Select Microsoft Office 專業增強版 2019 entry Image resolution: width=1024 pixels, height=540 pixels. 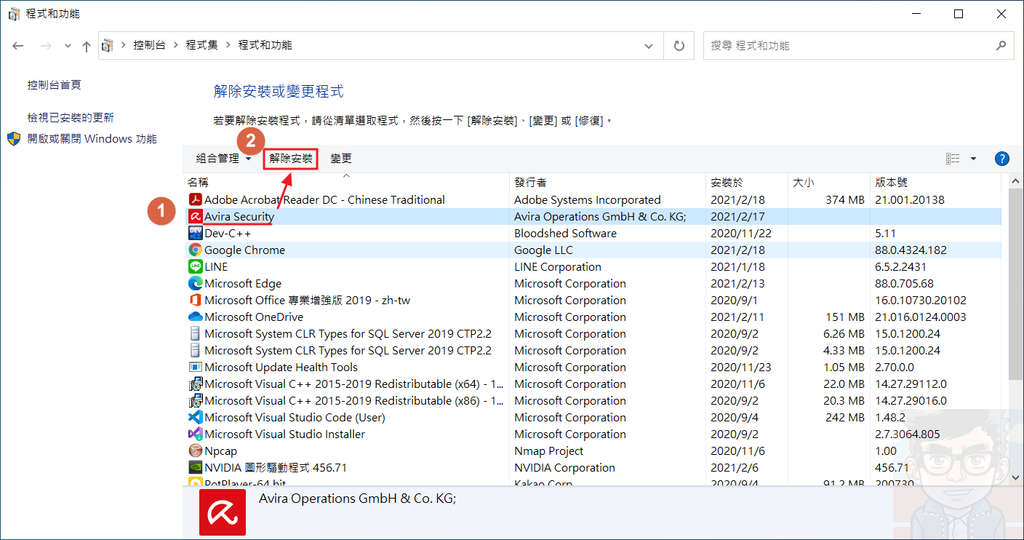307,300
